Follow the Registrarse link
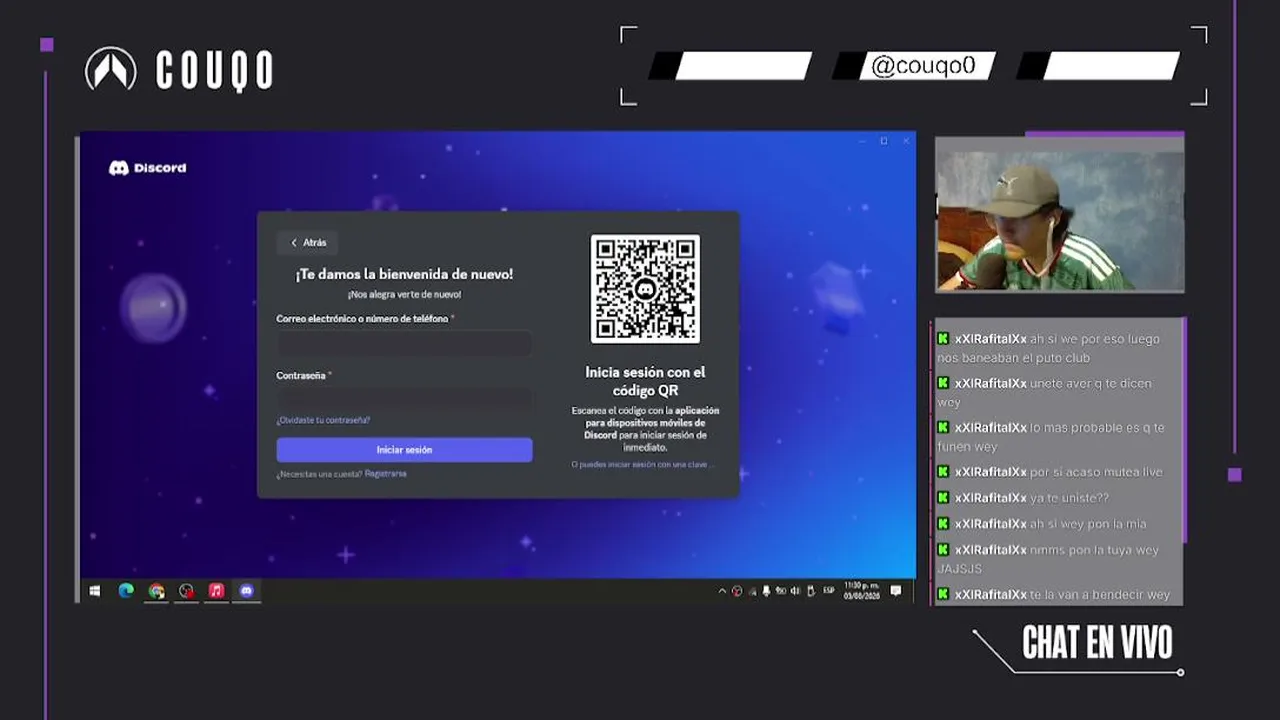Image resolution: width=1280 pixels, height=720 pixels. (x=386, y=474)
